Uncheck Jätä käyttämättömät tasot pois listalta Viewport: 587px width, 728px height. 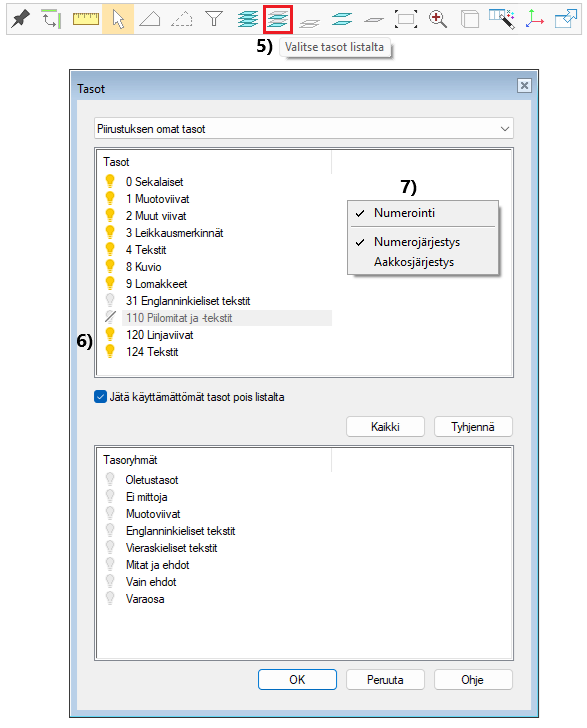point(100,397)
